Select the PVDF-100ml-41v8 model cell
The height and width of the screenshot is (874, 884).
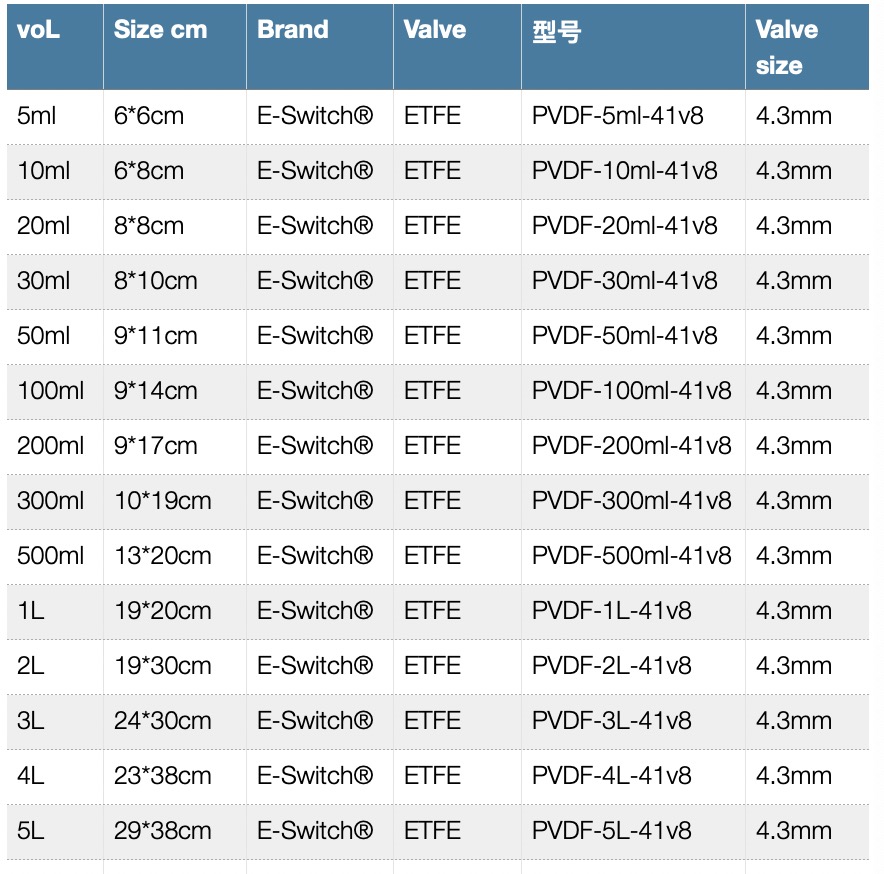point(631,391)
